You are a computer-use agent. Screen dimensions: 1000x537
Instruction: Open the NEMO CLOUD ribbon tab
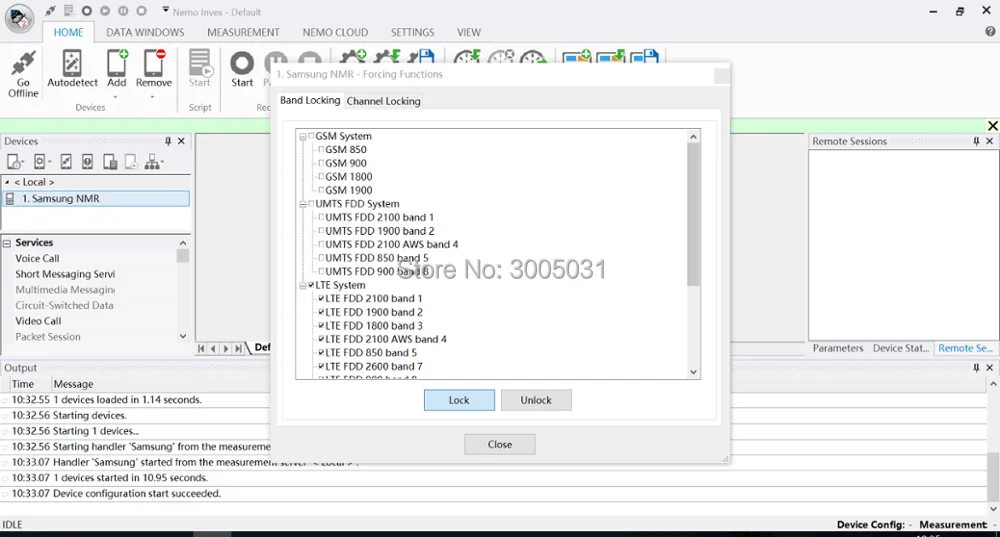tap(335, 32)
